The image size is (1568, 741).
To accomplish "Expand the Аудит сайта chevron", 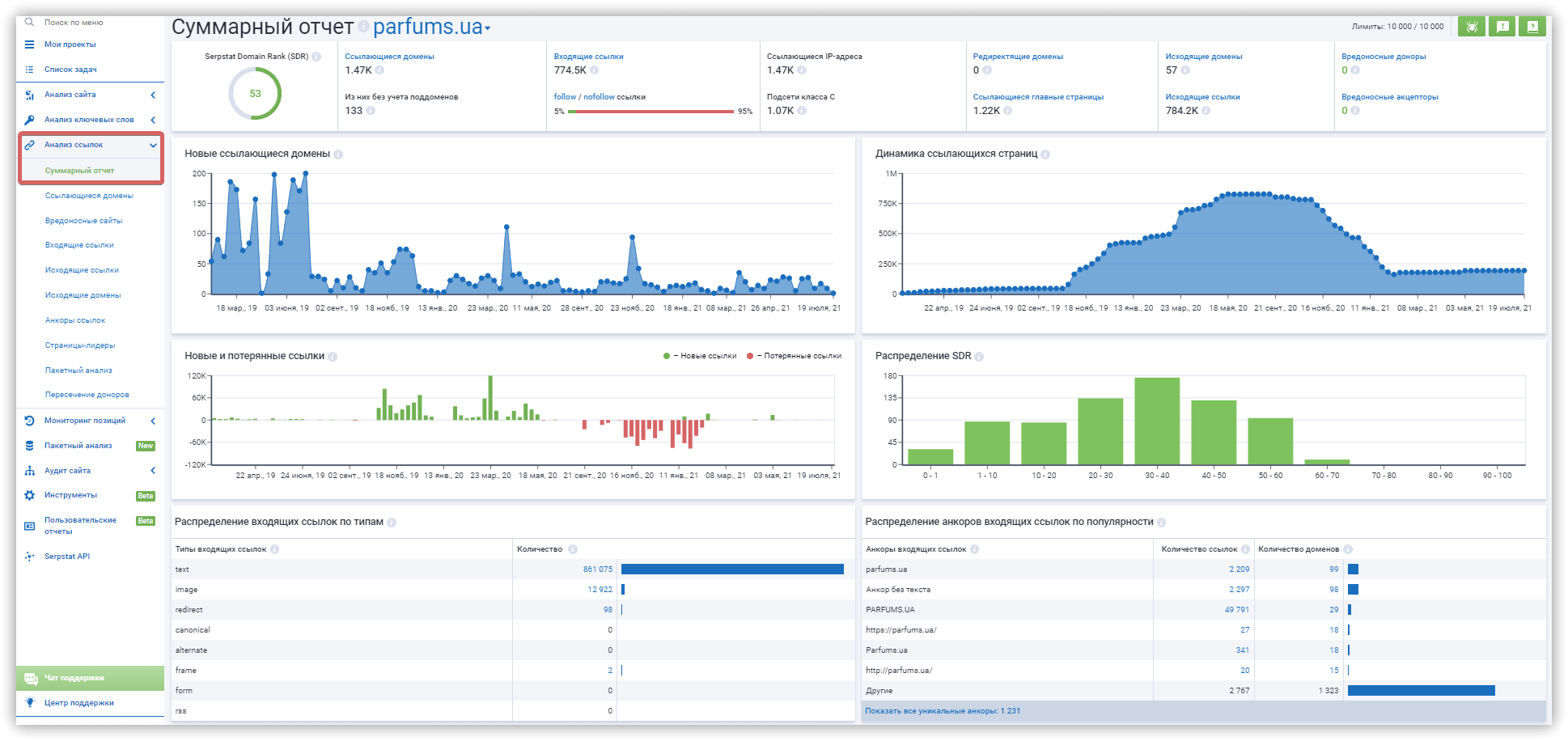I will point(153,471).
